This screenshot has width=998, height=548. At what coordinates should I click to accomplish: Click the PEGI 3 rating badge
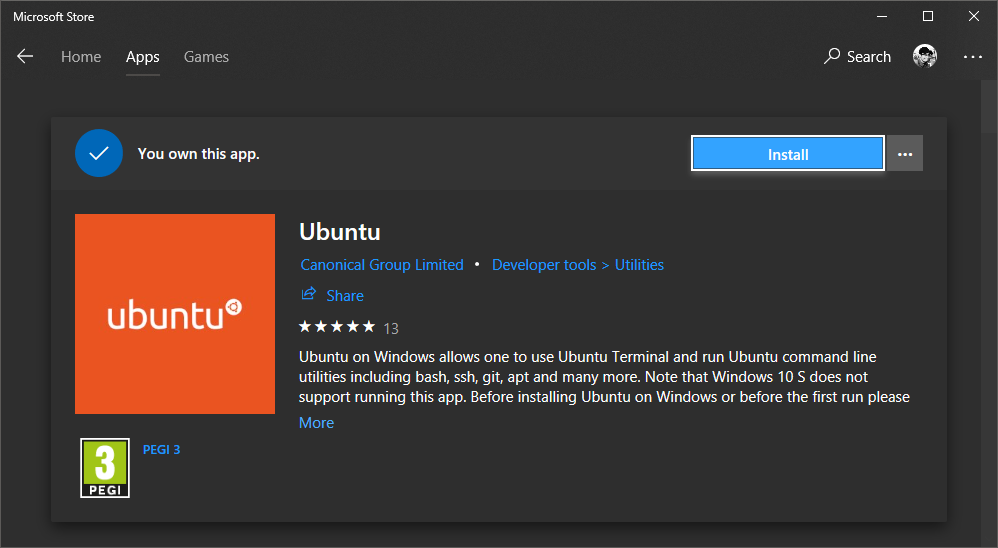(105, 468)
